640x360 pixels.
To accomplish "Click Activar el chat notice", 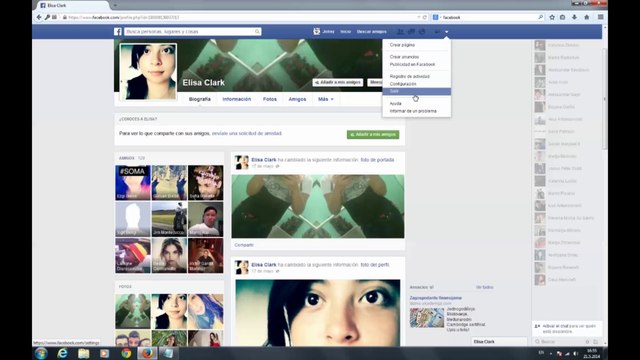I will point(567,329).
